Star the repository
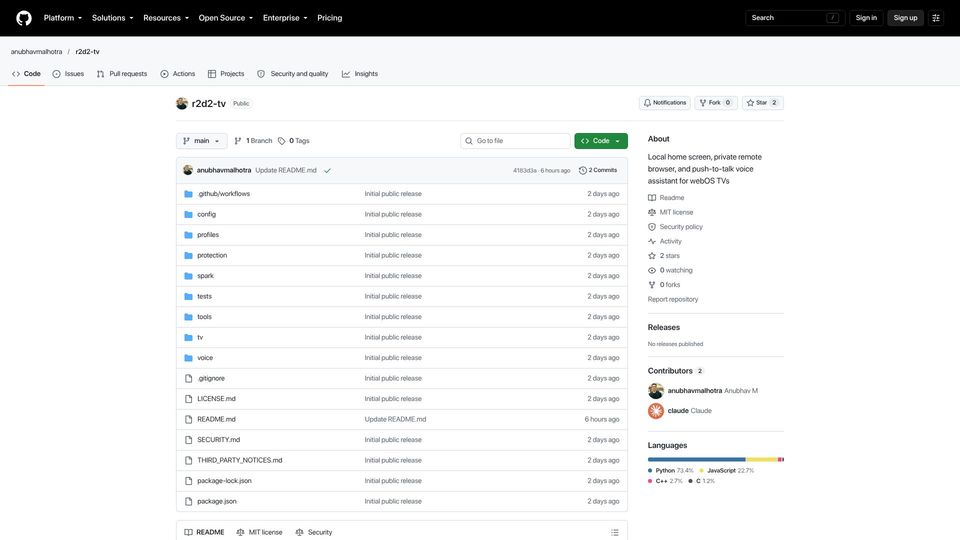This screenshot has height=540, width=960. (x=762, y=103)
